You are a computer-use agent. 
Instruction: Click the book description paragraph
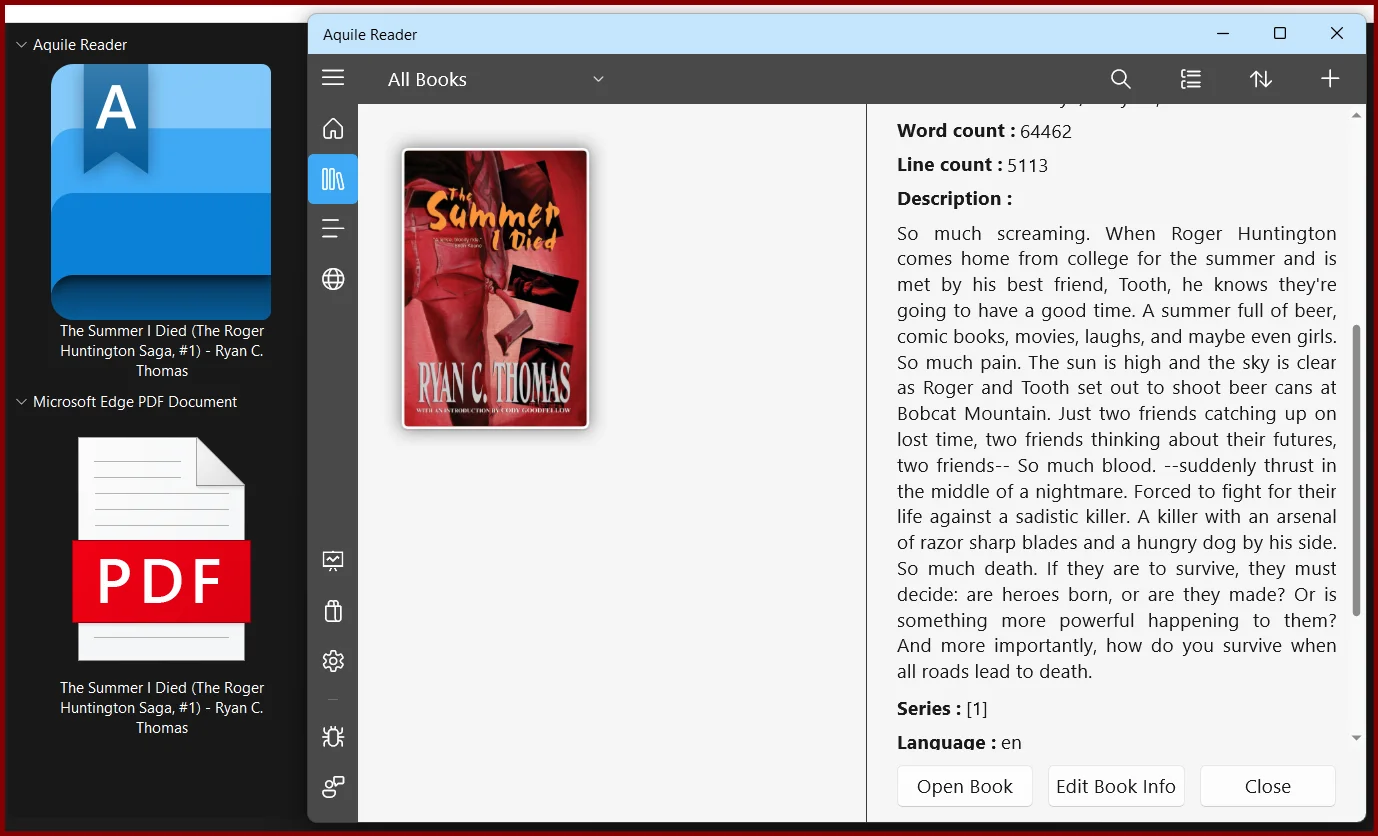click(x=1117, y=452)
